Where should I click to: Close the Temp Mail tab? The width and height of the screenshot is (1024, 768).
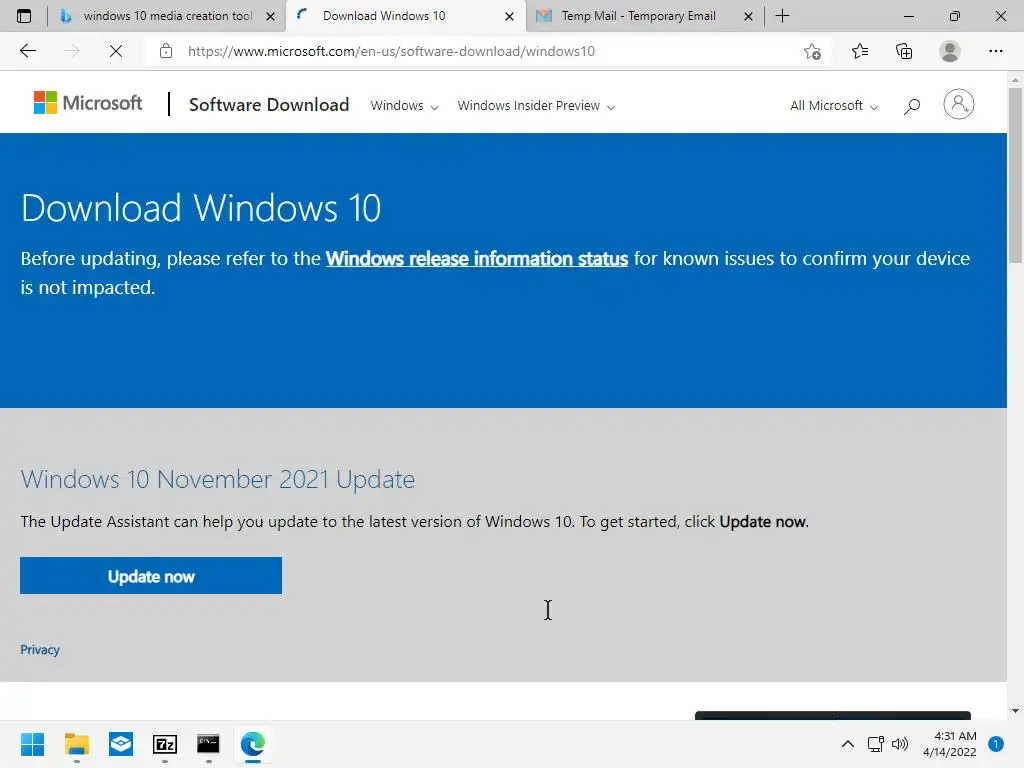748,16
